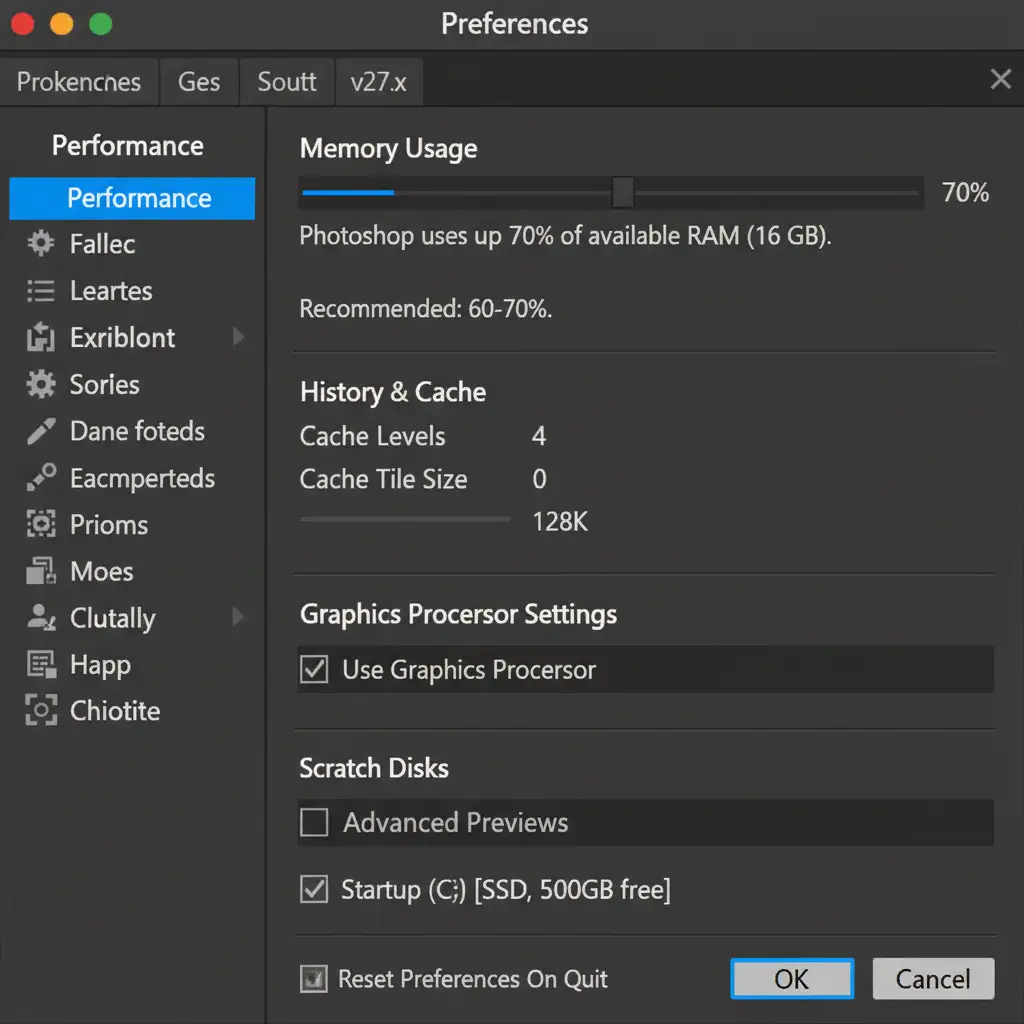Toggle Reset Preferences On Quit checkbox

[x=314, y=979]
